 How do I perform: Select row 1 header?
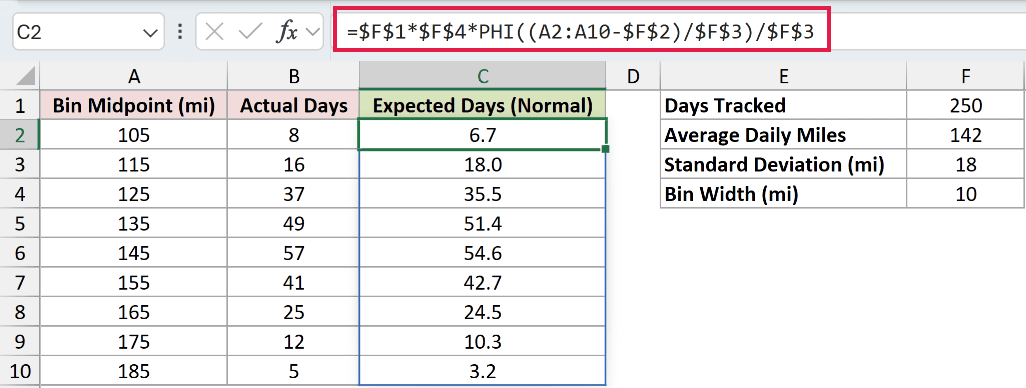20,105
